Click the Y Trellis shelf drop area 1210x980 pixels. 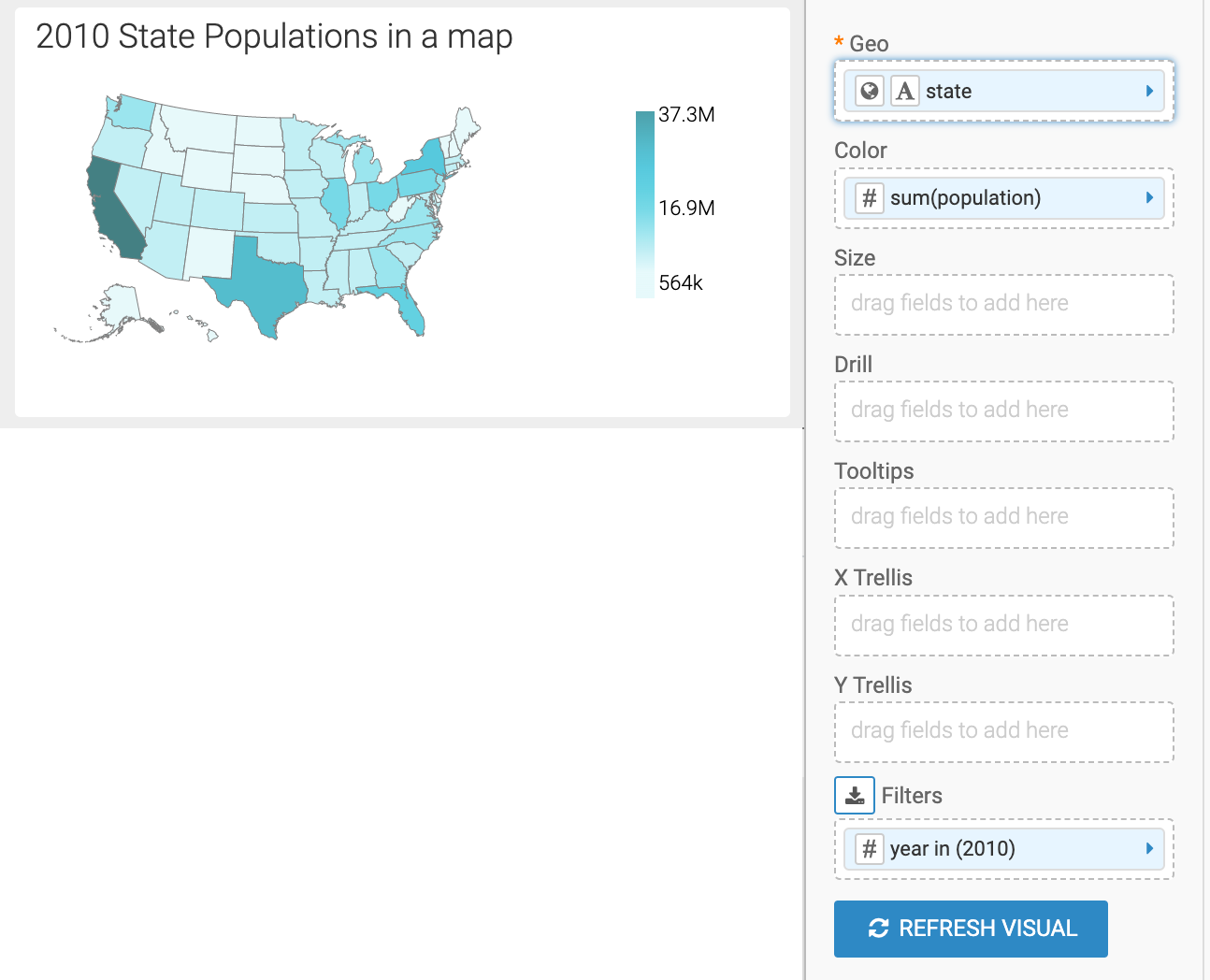[1003, 731]
